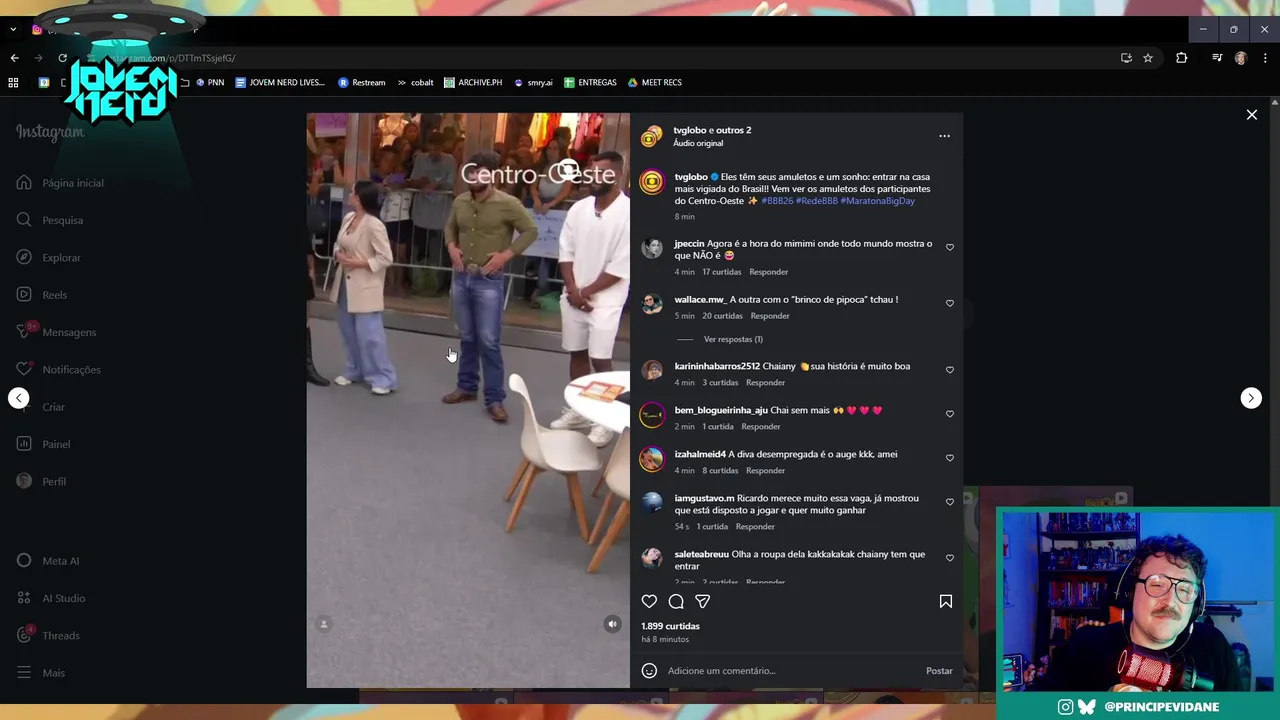Screen dimensions: 1280x720
Task: Like saleteabreuu's comment
Action: [950, 558]
